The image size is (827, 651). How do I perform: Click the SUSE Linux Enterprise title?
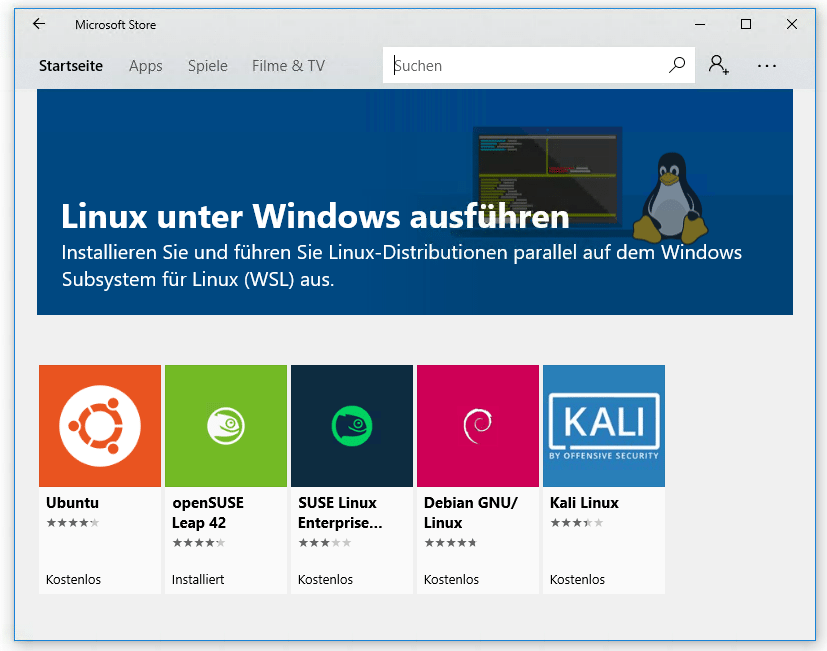(x=340, y=513)
